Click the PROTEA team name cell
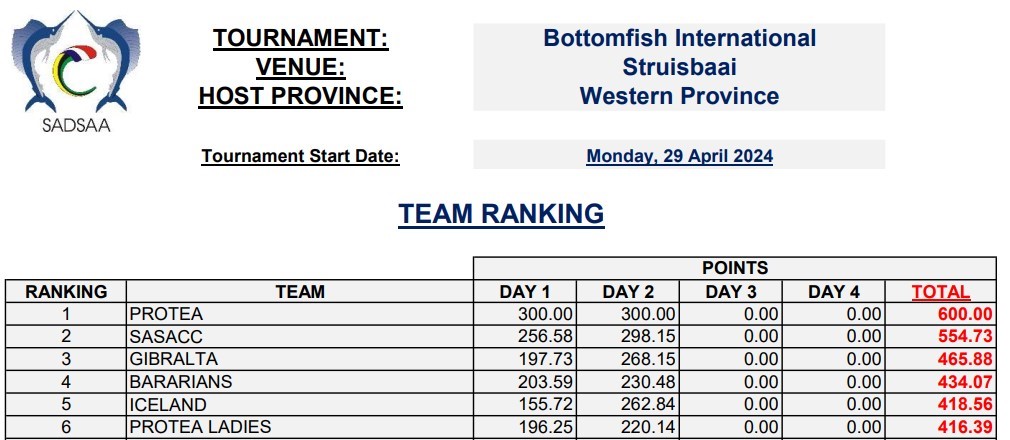1010x440 pixels. pyautogui.click(x=166, y=314)
